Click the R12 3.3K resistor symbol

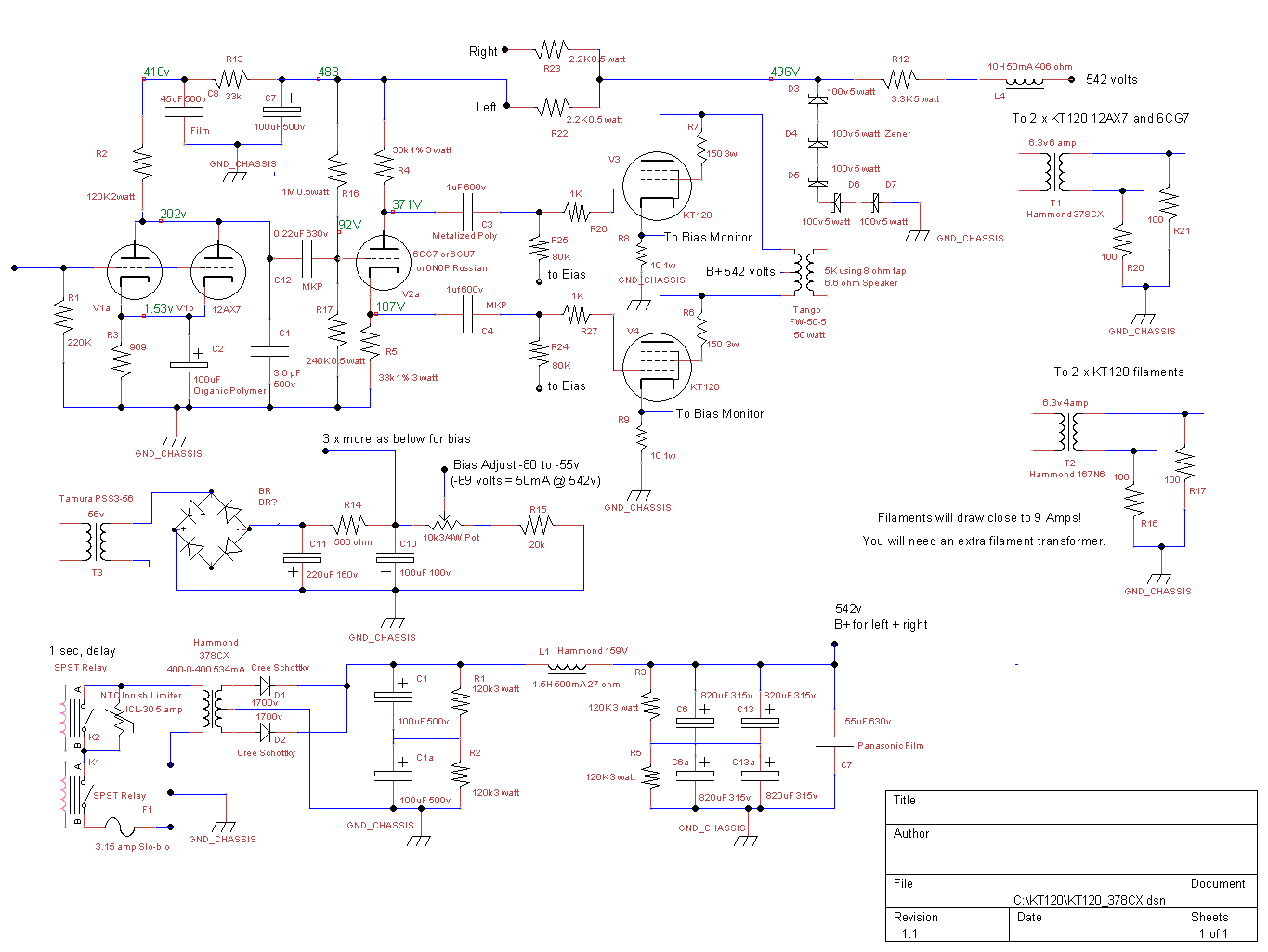click(x=900, y=79)
